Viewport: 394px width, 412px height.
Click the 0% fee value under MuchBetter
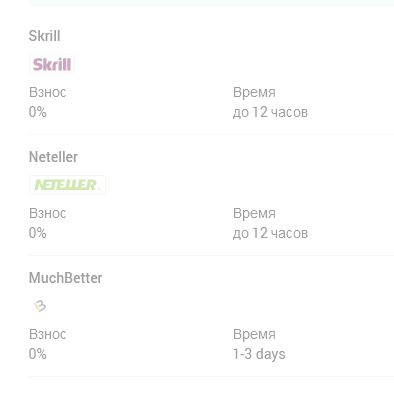pyautogui.click(x=38, y=354)
